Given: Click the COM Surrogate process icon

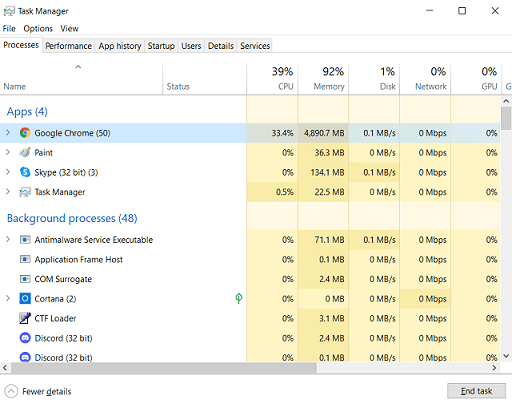Looking at the screenshot, I should [x=25, y=279].
